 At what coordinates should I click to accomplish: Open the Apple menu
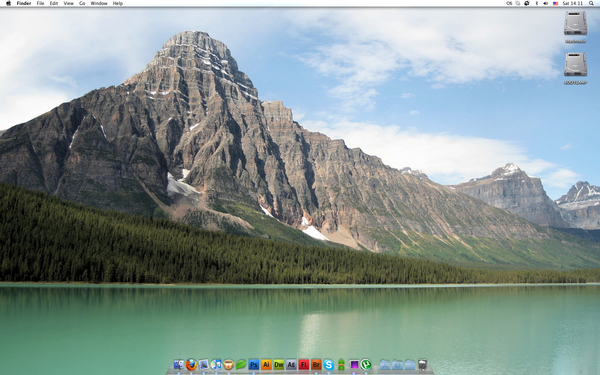[8, 3]
